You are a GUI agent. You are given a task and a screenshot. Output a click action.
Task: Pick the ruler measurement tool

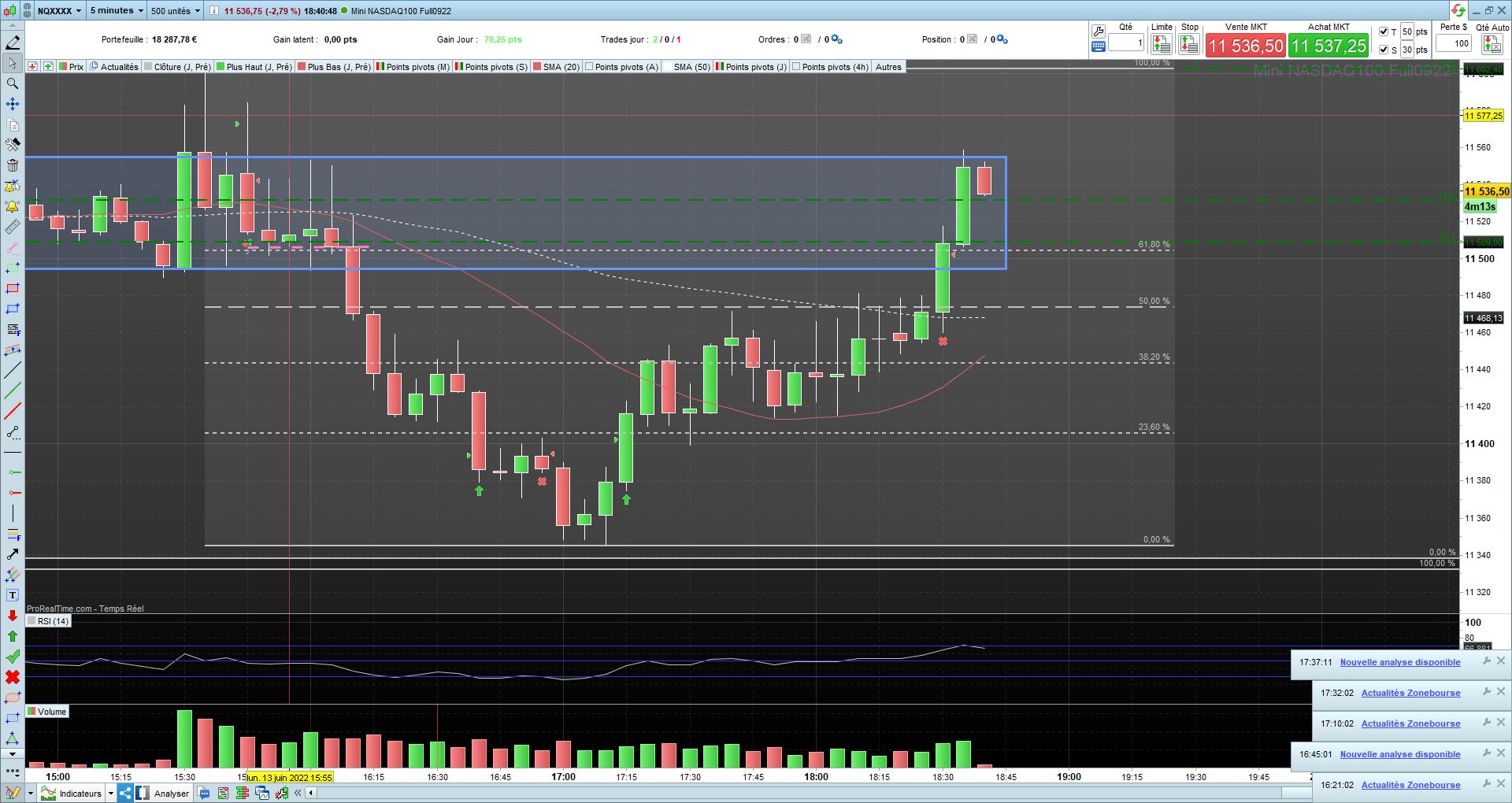click(x=13, y=227)
